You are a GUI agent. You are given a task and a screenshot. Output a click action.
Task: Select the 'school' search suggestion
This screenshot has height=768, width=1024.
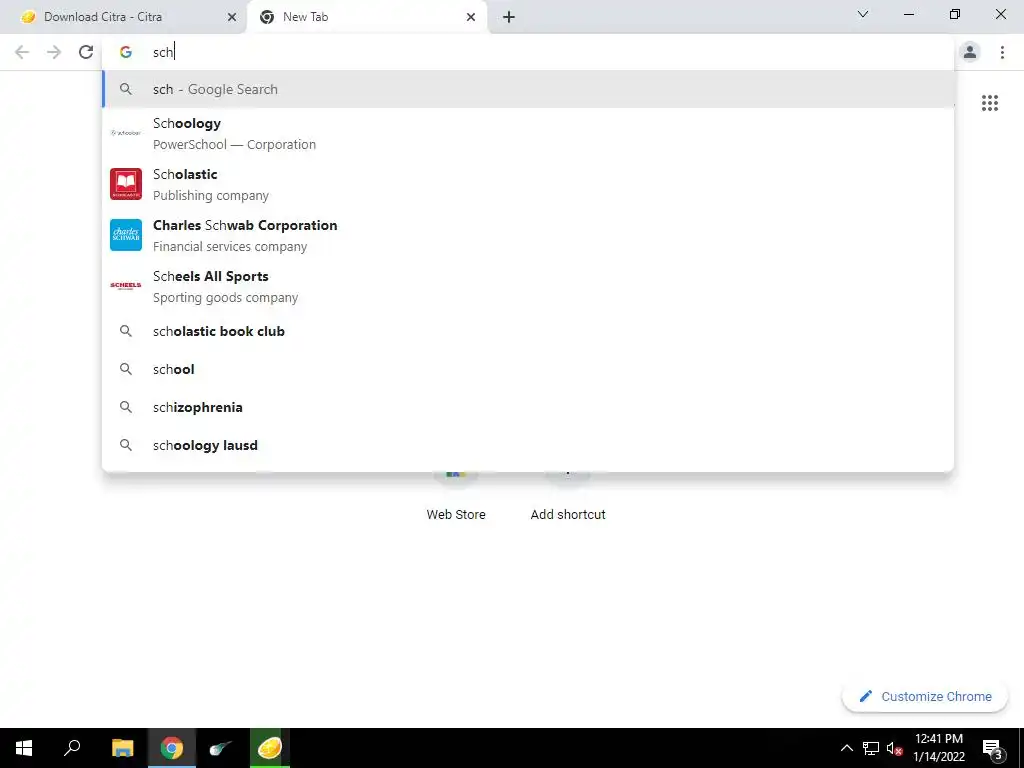pyautogui.click(x=528, y=369)
